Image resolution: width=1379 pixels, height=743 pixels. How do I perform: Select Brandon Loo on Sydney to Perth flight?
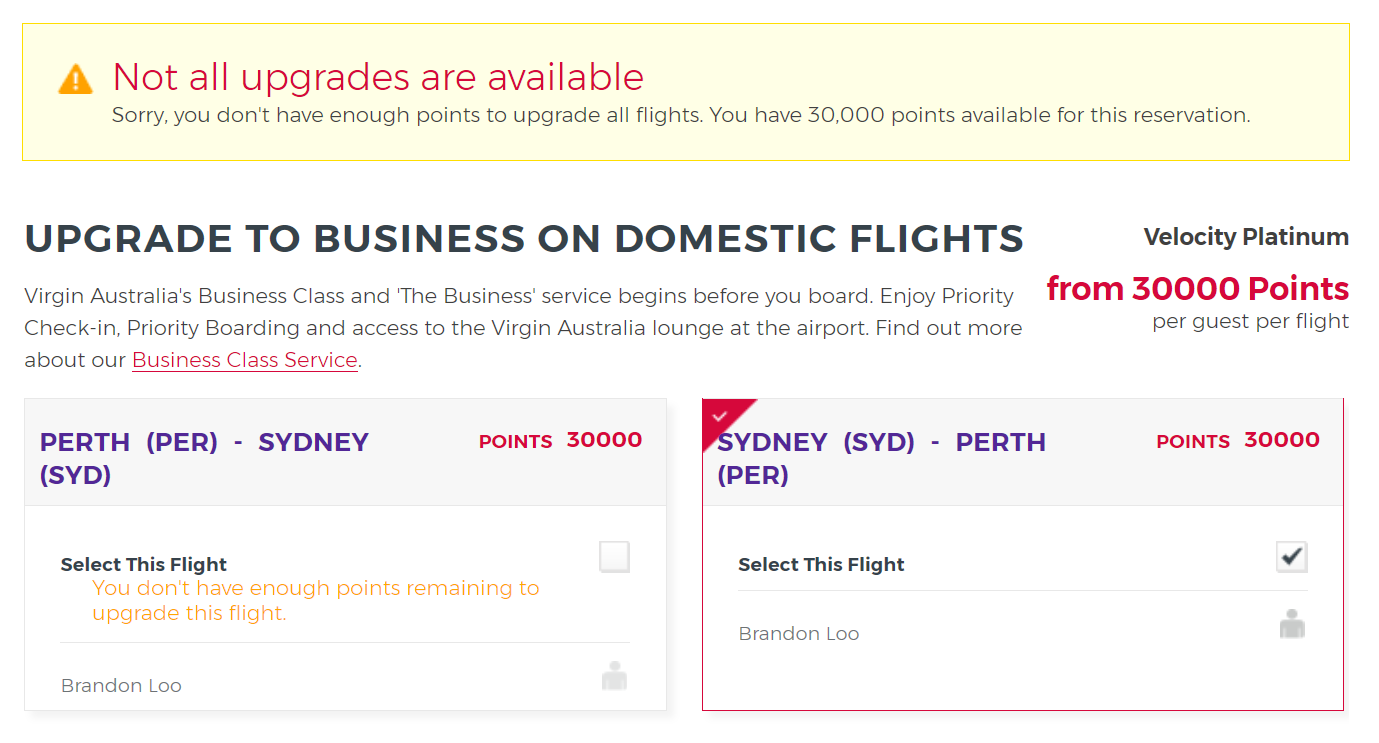tap(798, 634)
